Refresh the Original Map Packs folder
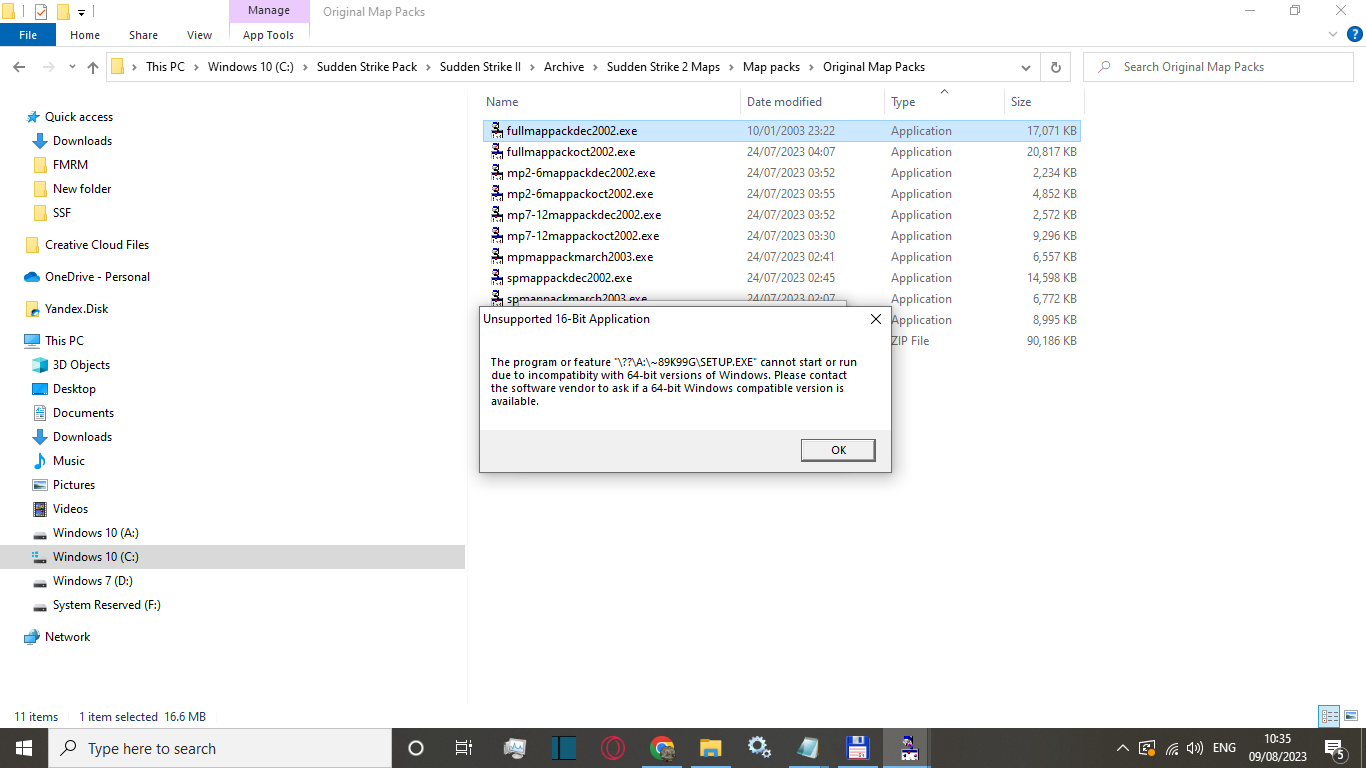Viewport: 1366px width, 768px height. point(1055,67)
